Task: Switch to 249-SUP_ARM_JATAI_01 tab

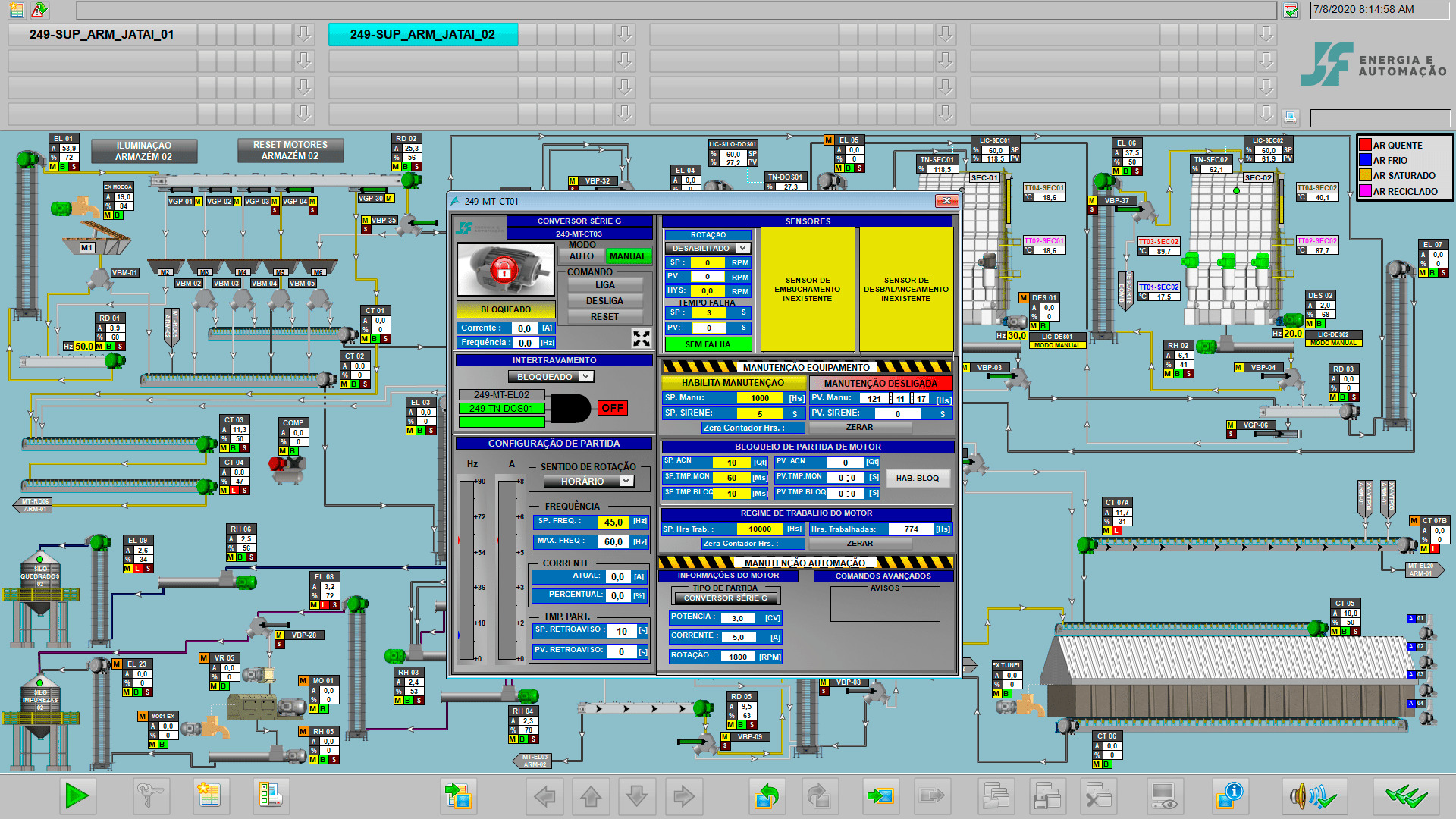Action: click(x=102, y=34)
